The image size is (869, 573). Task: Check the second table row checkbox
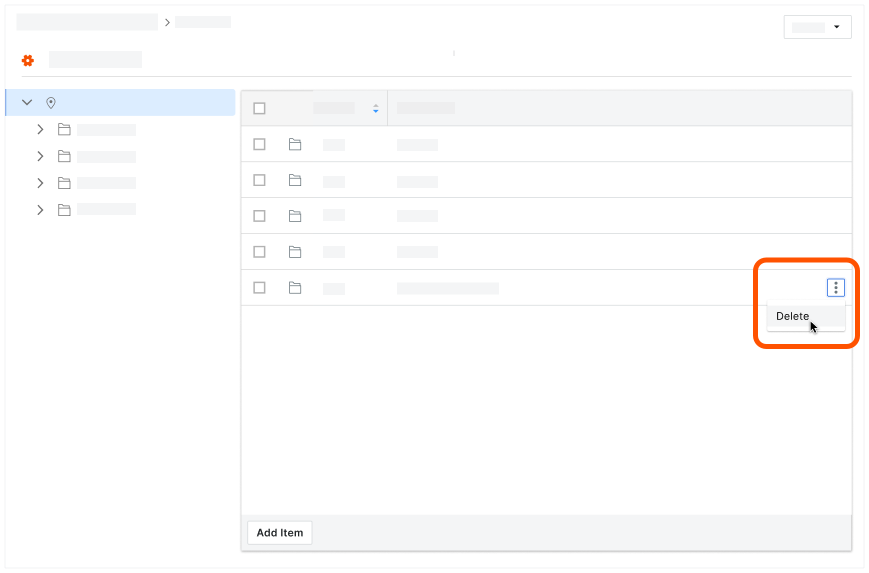coord(259,180)
